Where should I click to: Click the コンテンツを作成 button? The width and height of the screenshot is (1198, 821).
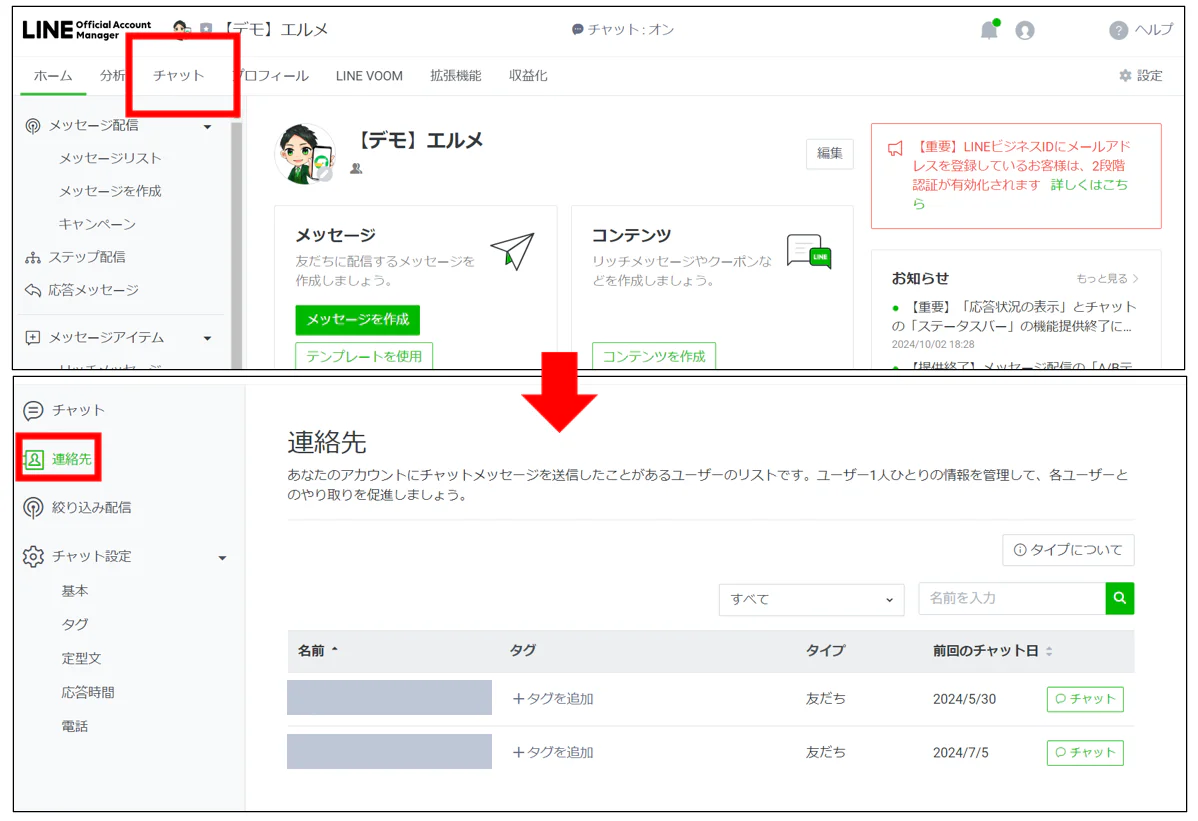pyautogui.click(x=654, y=356)
